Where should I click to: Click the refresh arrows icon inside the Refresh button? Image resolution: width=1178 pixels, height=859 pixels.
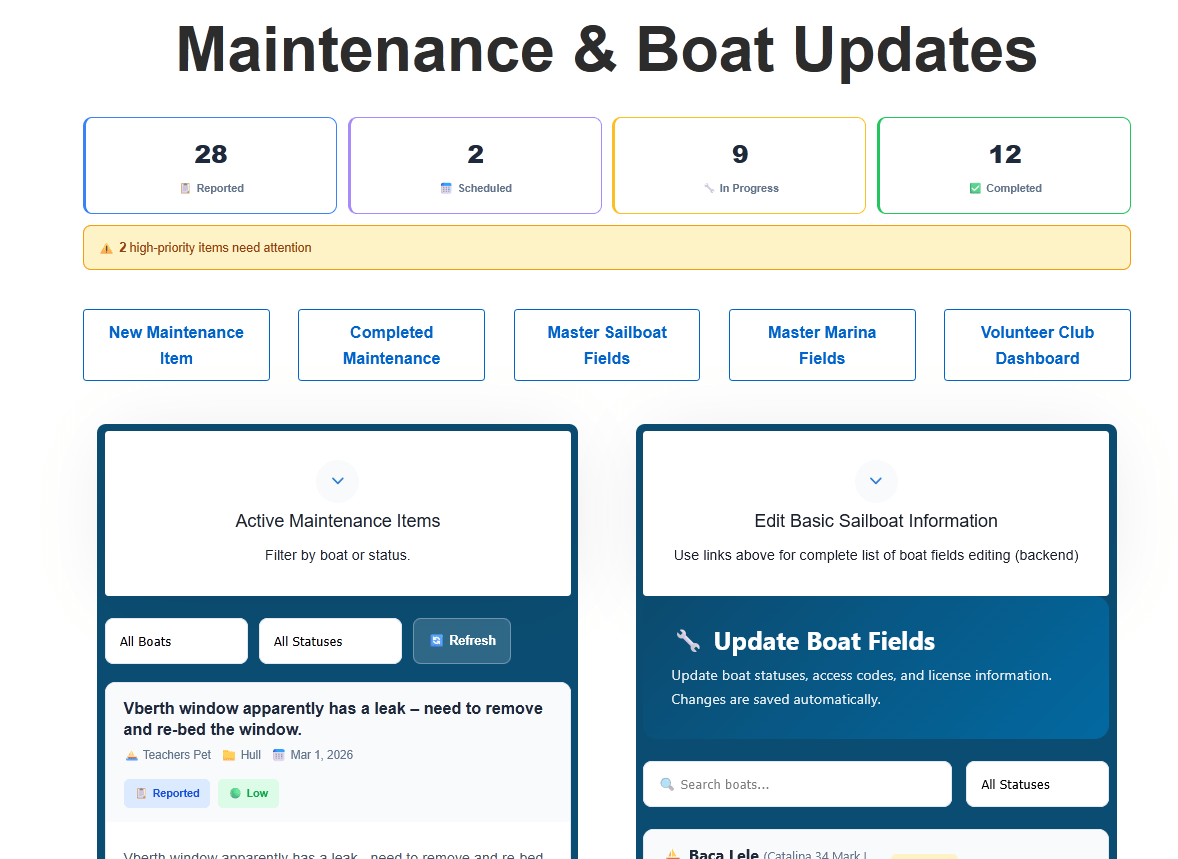(435, 640)
